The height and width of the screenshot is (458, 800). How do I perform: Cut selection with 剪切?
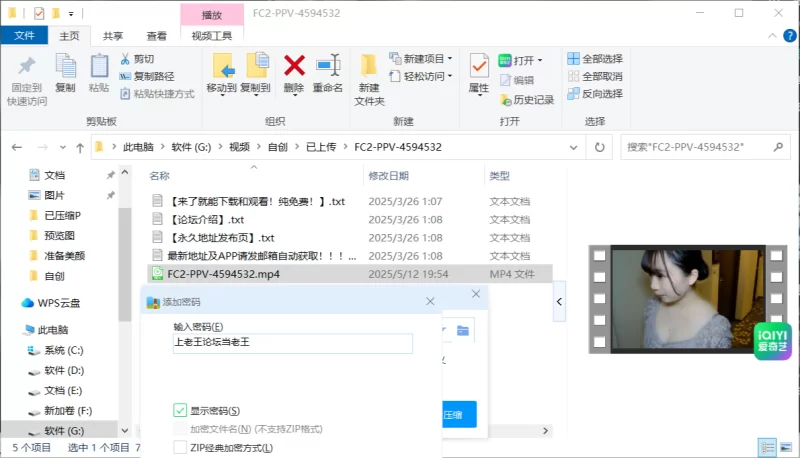(x=137, y=59)
